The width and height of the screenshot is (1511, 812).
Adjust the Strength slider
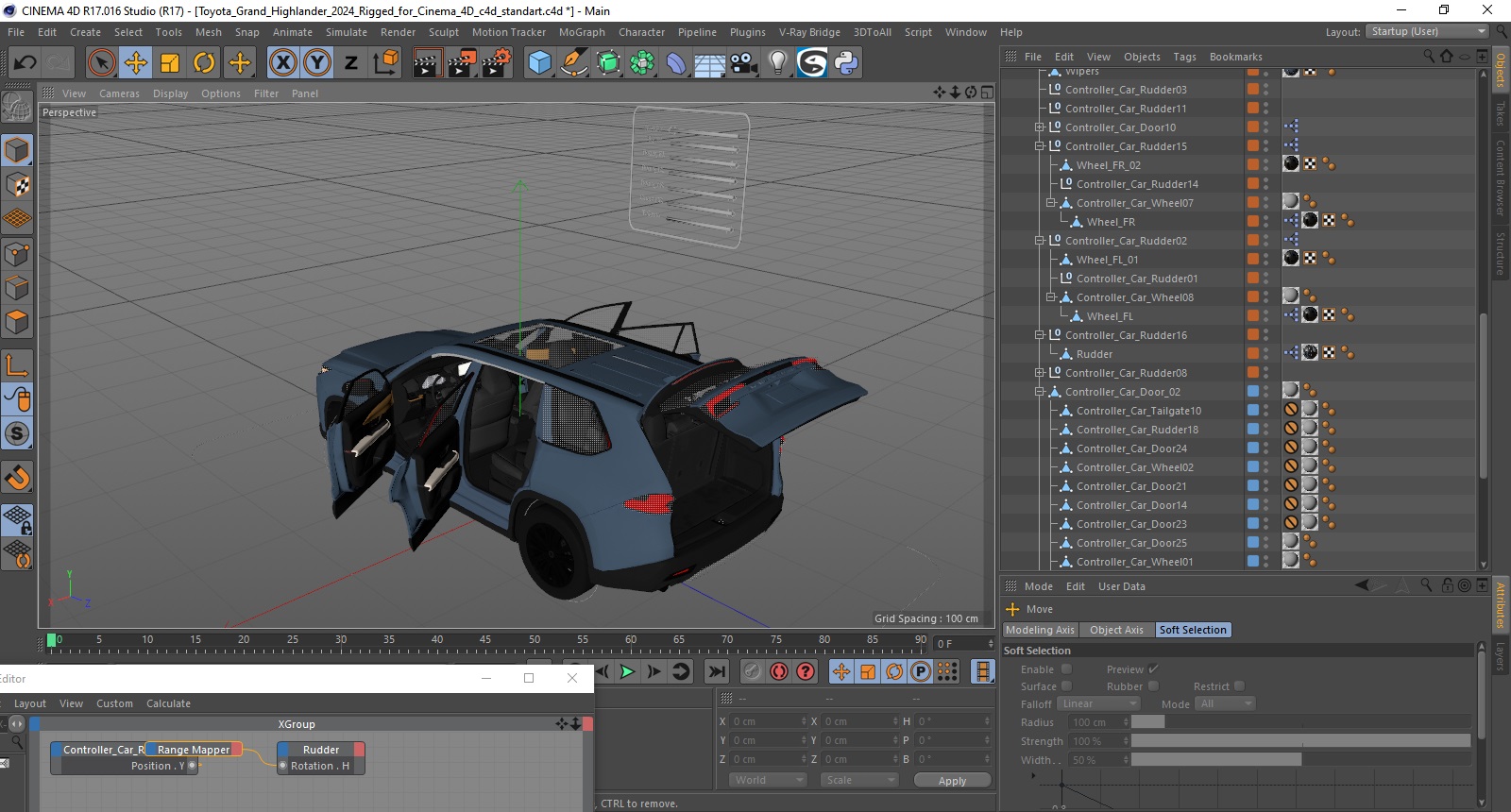pyautogui.click(x=1300, y=740)
